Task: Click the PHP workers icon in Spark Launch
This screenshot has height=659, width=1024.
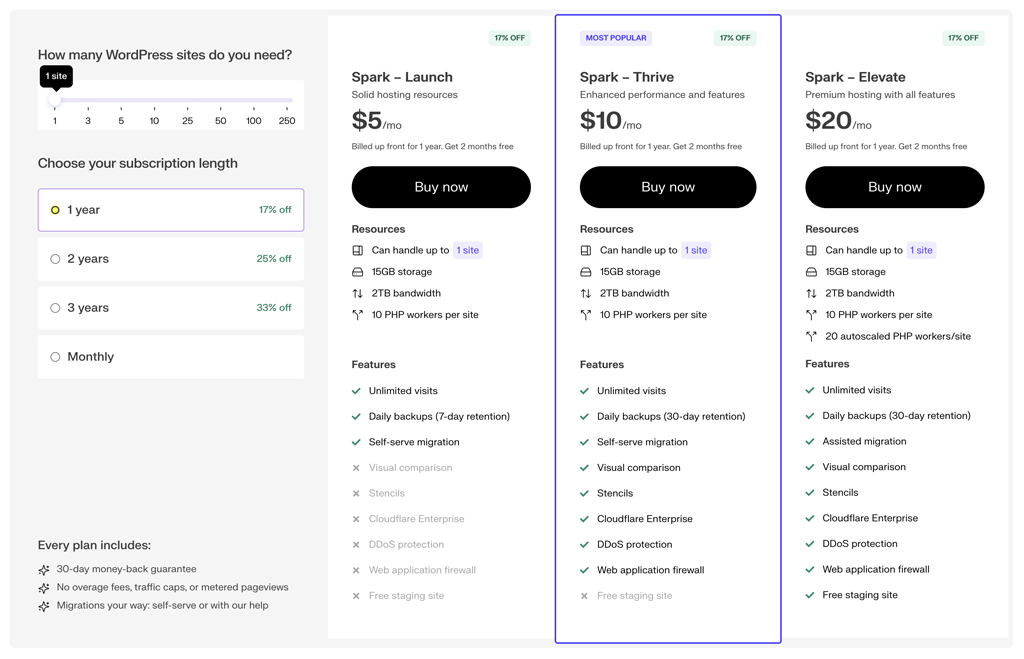Action: pyautogui.click(x=358, y=315)
